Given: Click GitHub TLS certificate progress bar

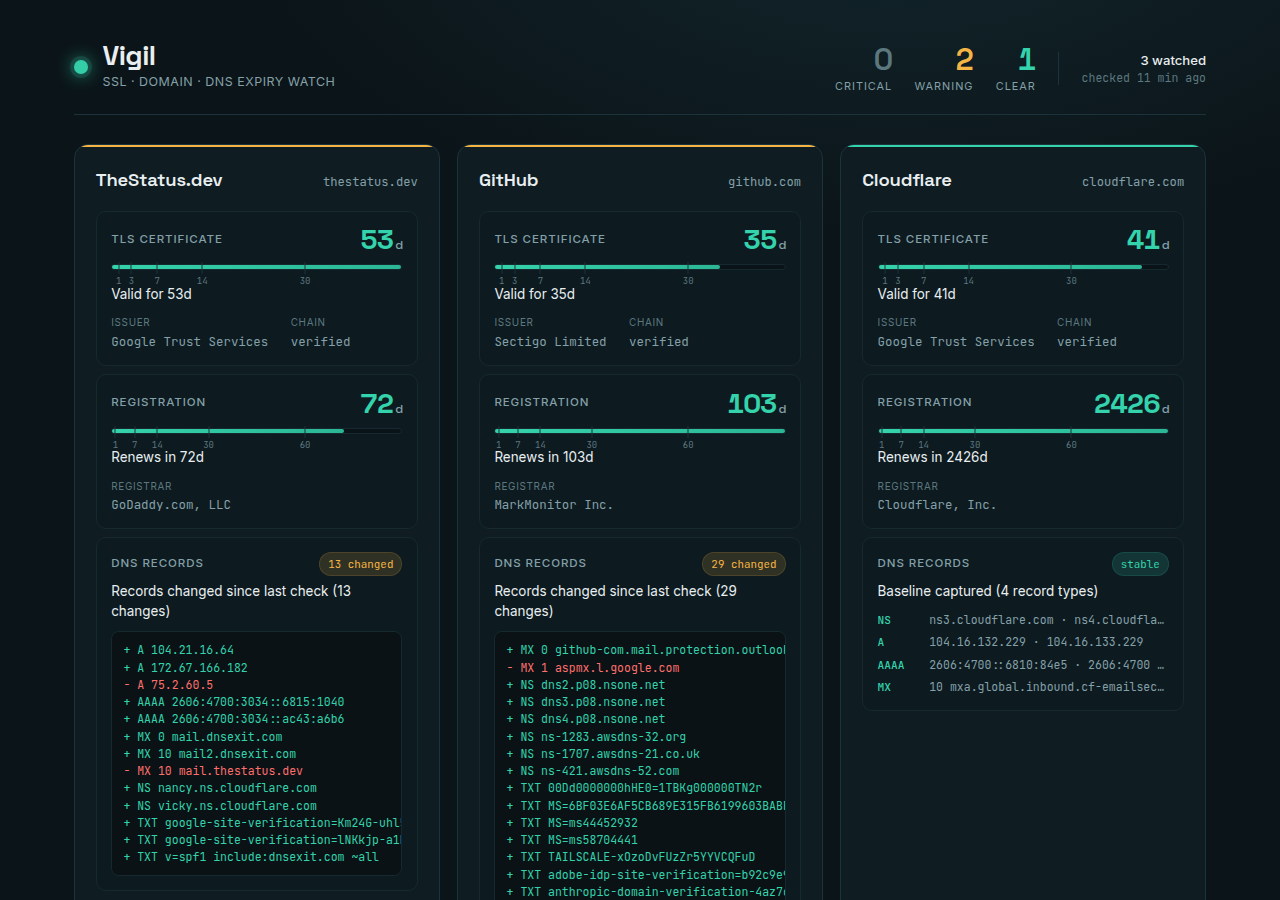Looking at the screenshot, I should tap(640, 267).
